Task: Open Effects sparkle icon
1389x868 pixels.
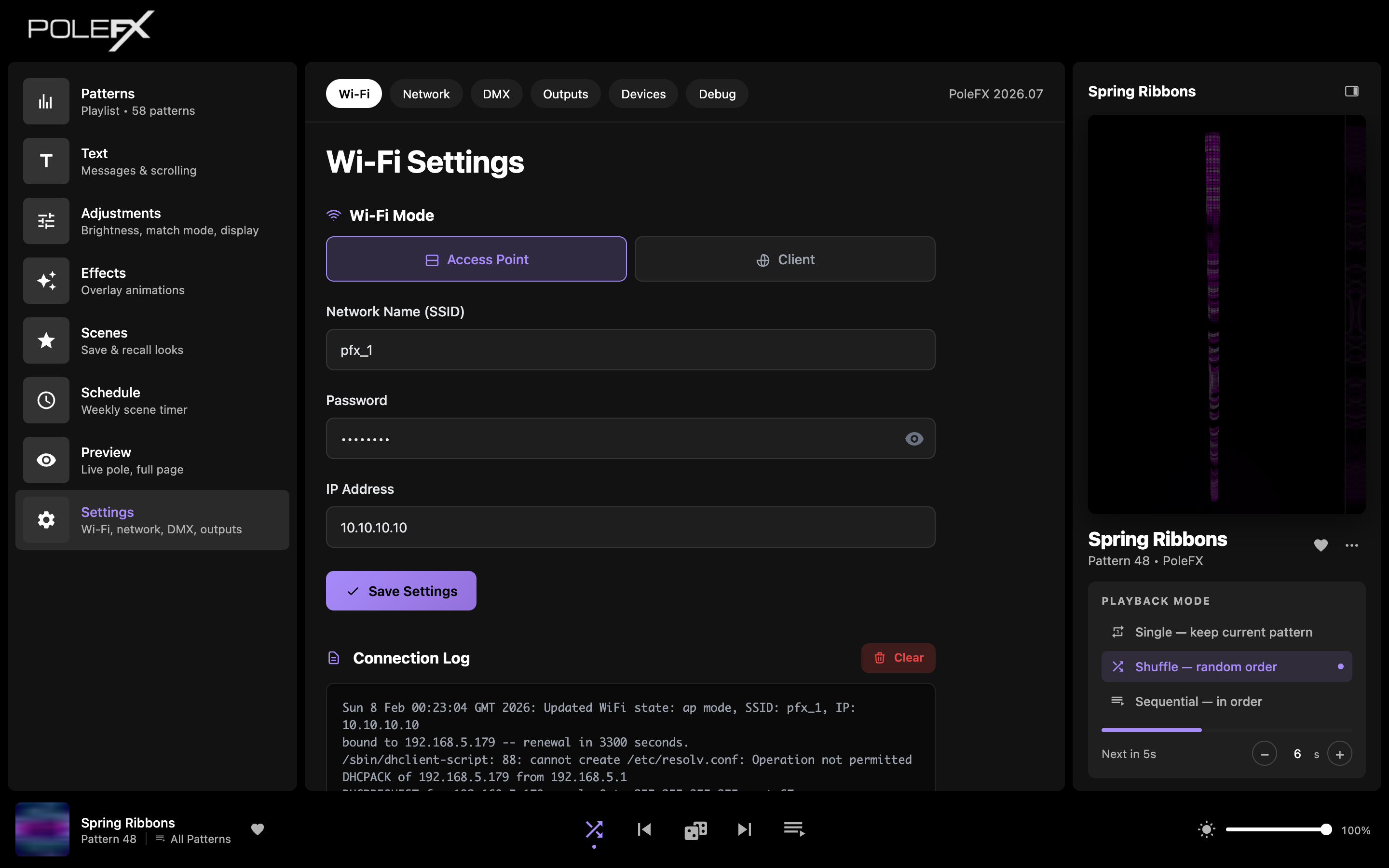Action: 46,281
